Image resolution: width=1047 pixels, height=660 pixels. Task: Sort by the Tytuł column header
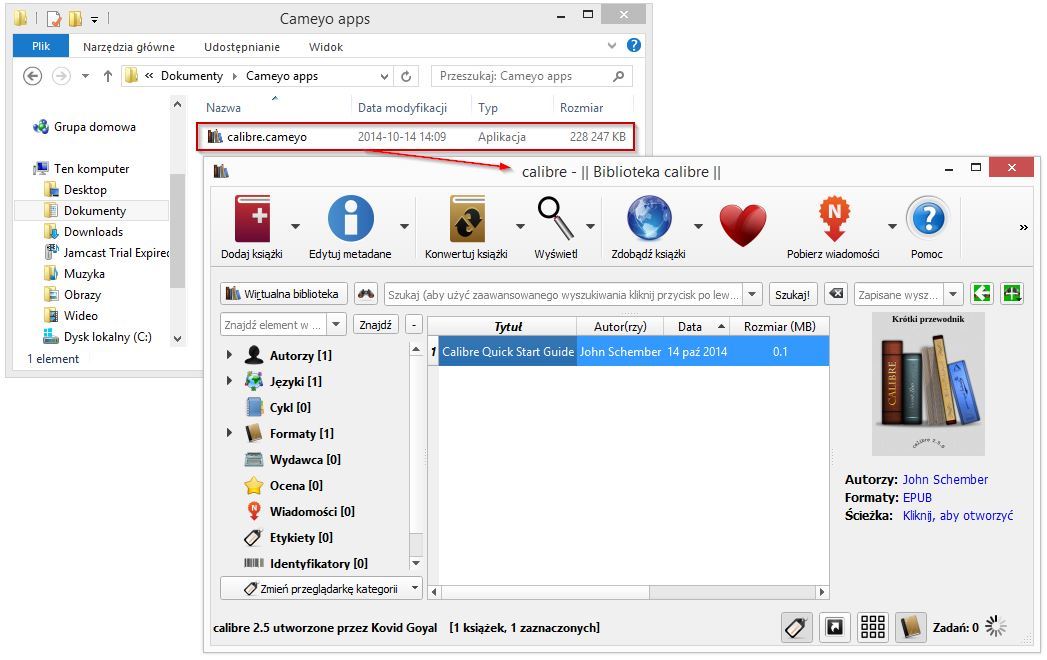point(508,327)
